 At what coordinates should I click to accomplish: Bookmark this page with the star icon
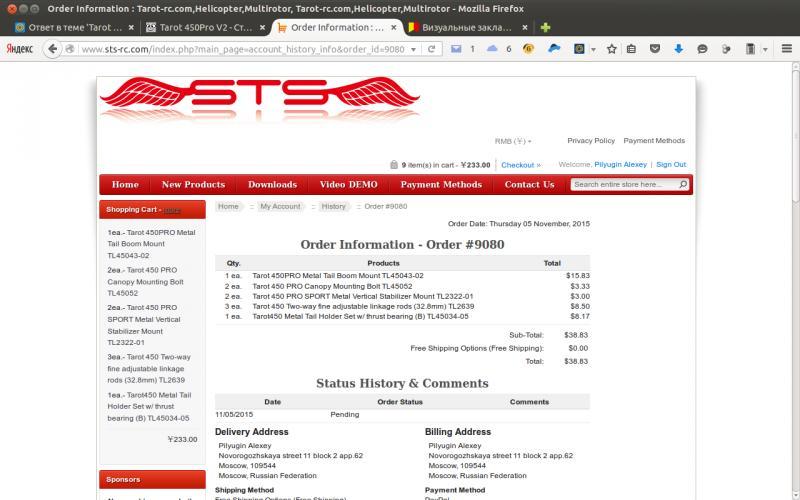[x=611, y=48]
